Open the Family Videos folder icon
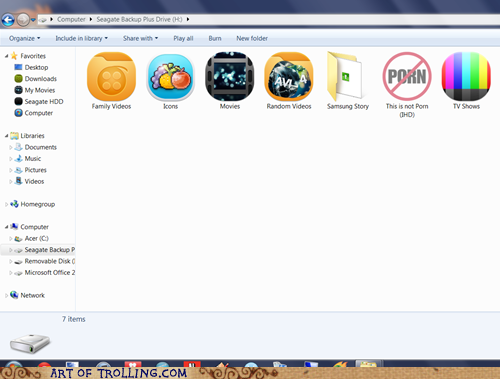 coord(111,77)
